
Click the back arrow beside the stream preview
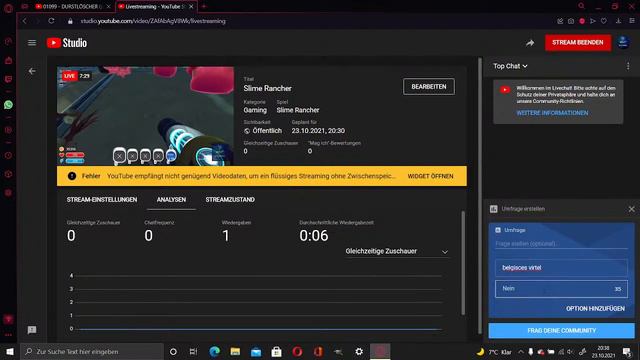coord(32,71)
